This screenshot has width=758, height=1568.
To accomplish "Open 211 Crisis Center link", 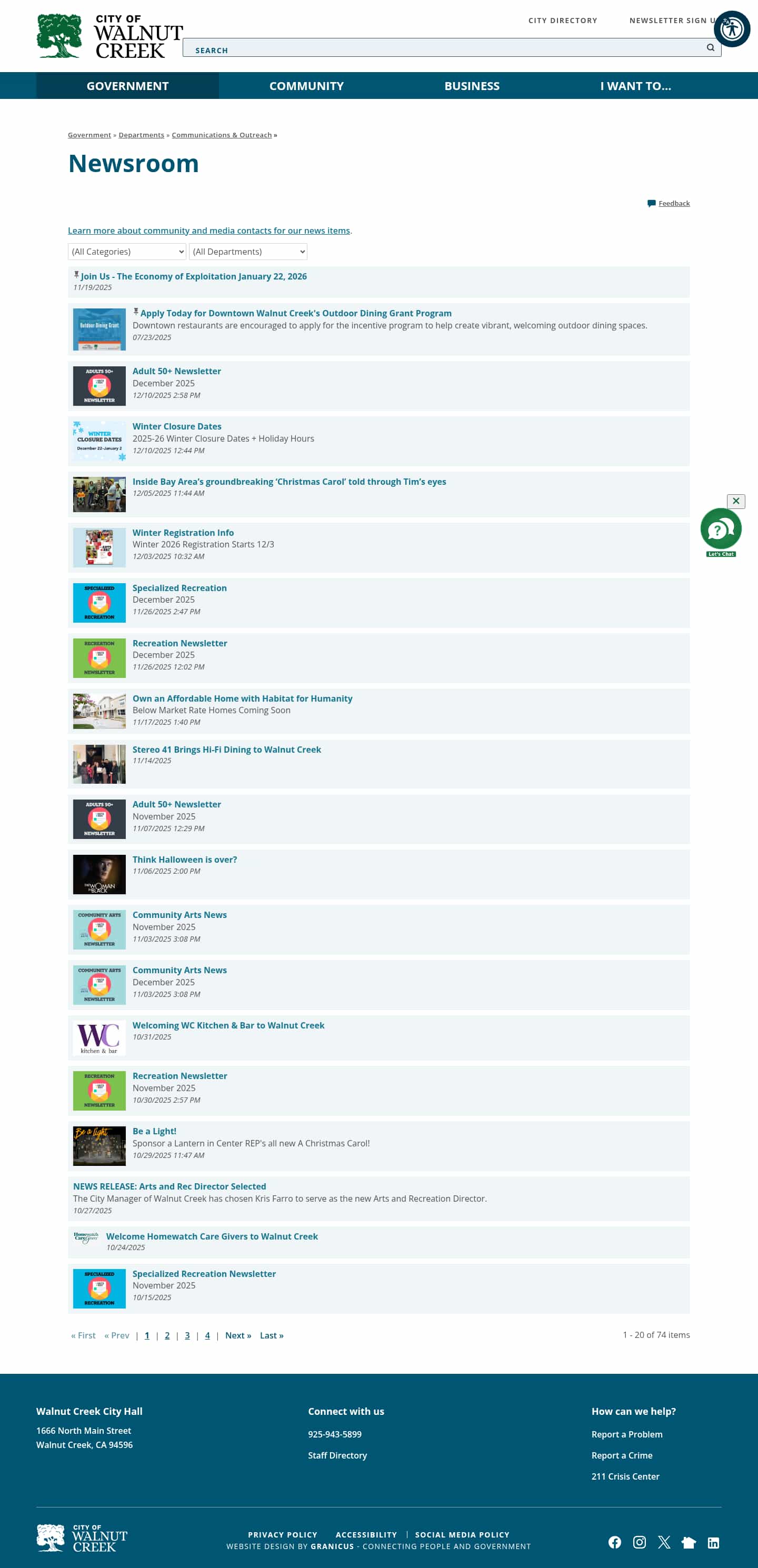I will coord(625,1477).
